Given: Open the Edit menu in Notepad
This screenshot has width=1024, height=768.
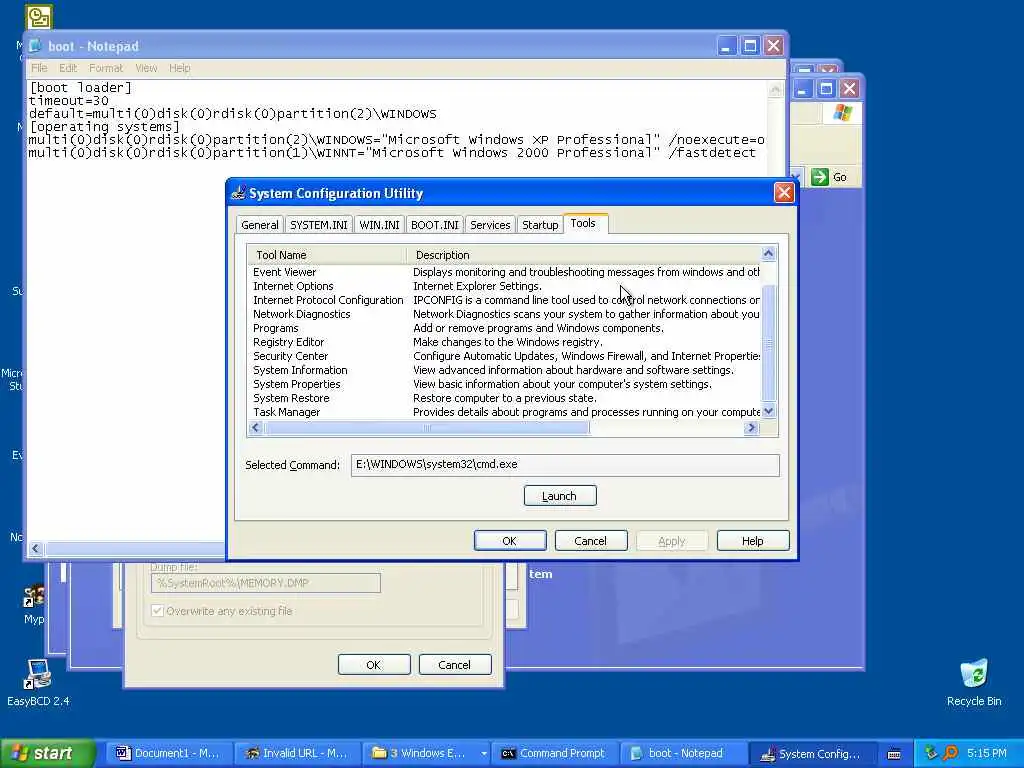Looking at the screenshot, I should point(68,68).
